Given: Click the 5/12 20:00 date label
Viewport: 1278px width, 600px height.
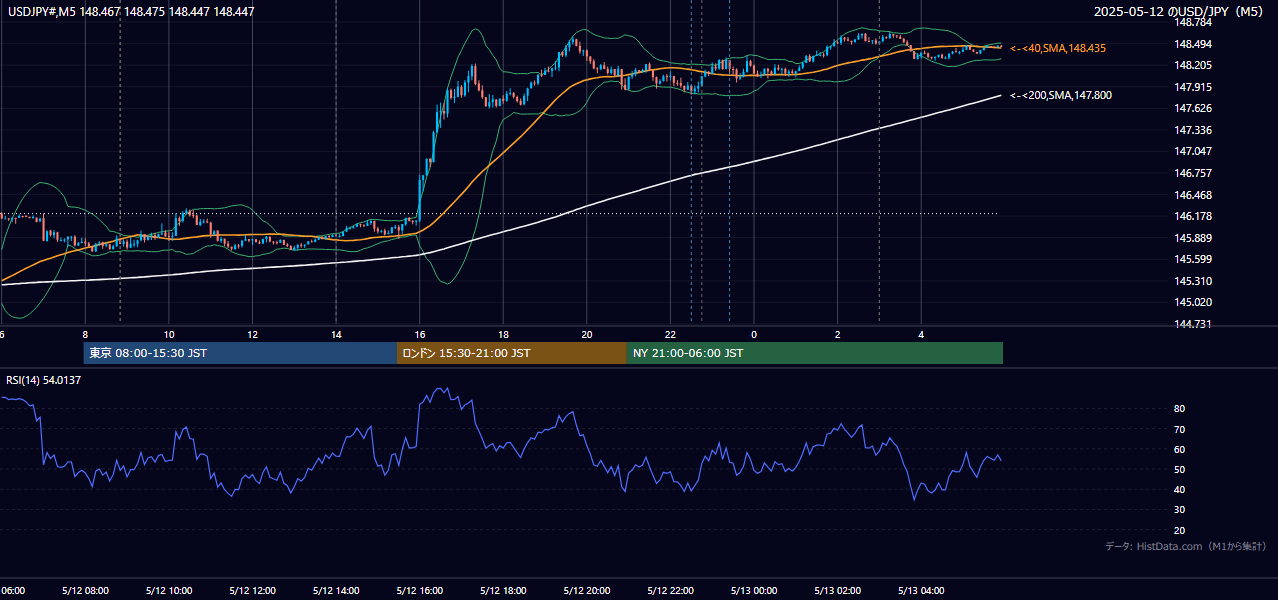Looking at the screenshot, I should (587, 591).
